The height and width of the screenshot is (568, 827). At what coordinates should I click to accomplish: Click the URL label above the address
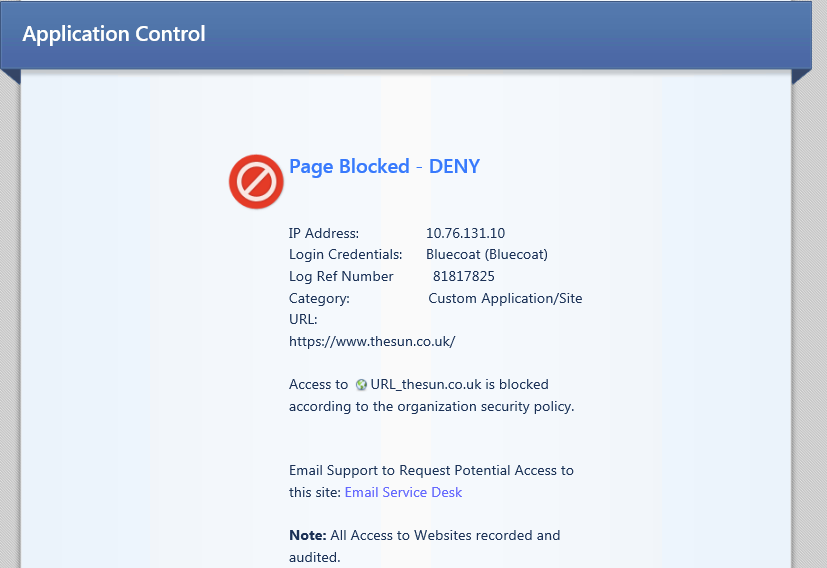pos(303,320)
